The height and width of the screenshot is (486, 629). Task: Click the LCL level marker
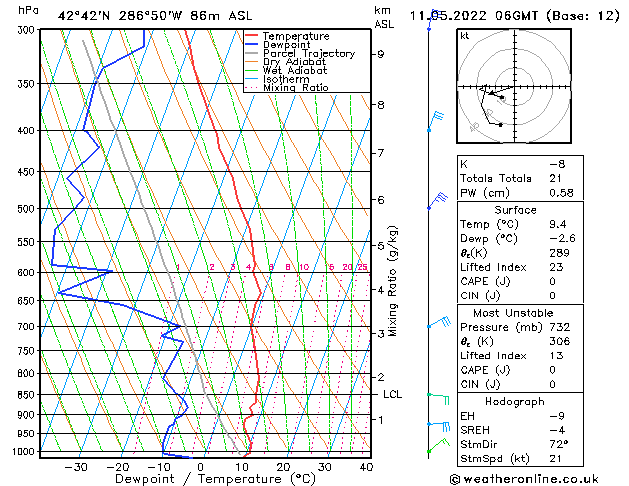[392, 395]
